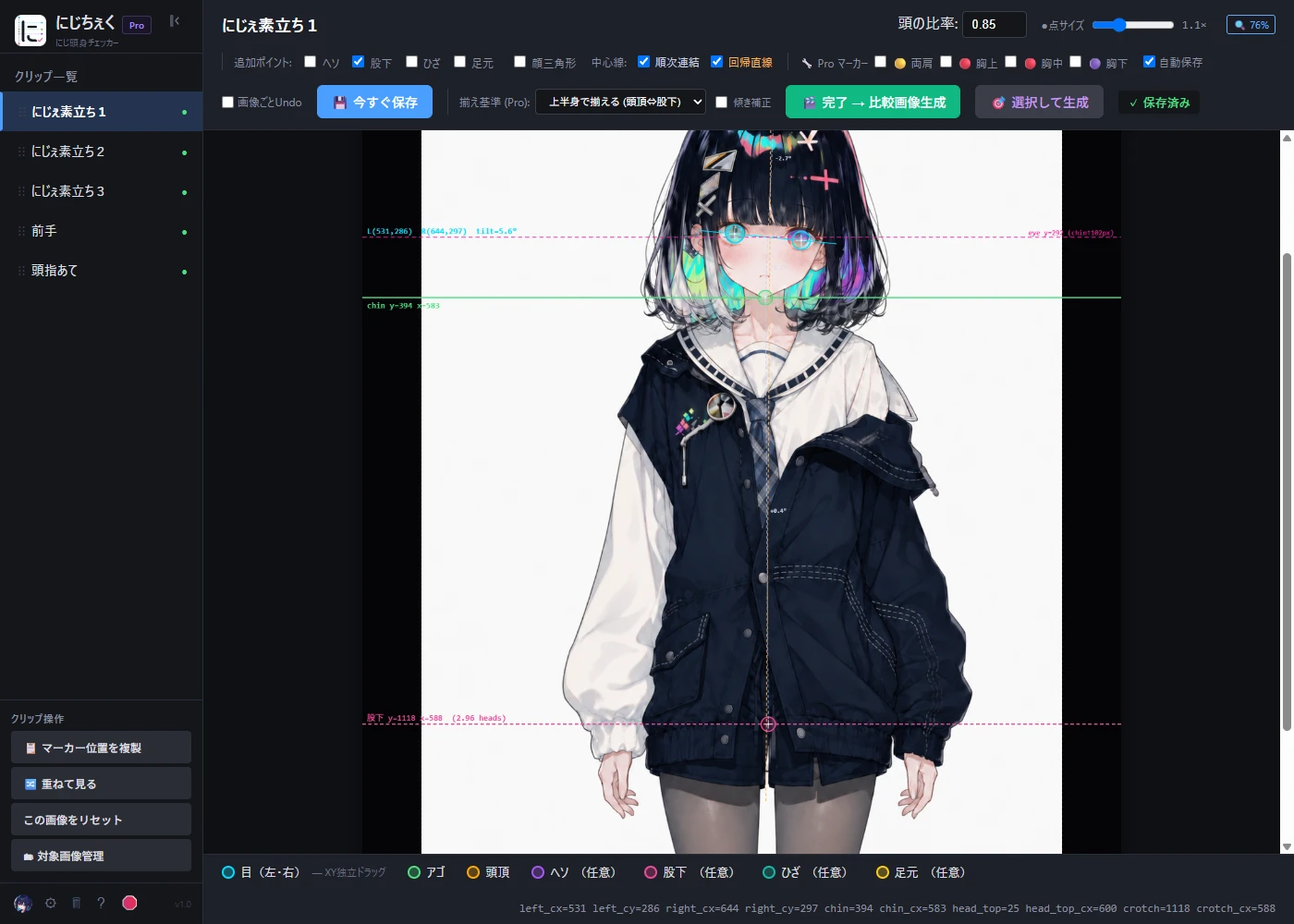This screenshot has width=1294, height=924.
Task: Toggle the 自動保存 auto-save checkbox
Action: tap(1150, 62)
